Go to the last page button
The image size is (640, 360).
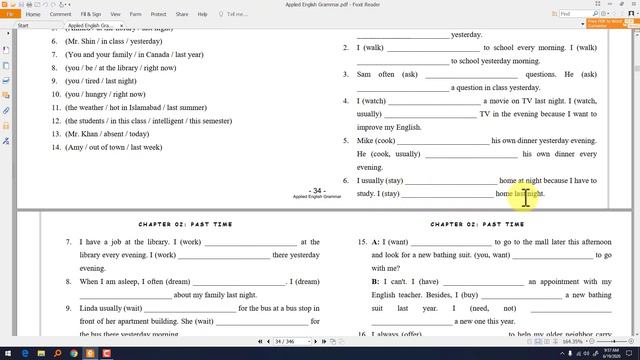coord(324,341)
